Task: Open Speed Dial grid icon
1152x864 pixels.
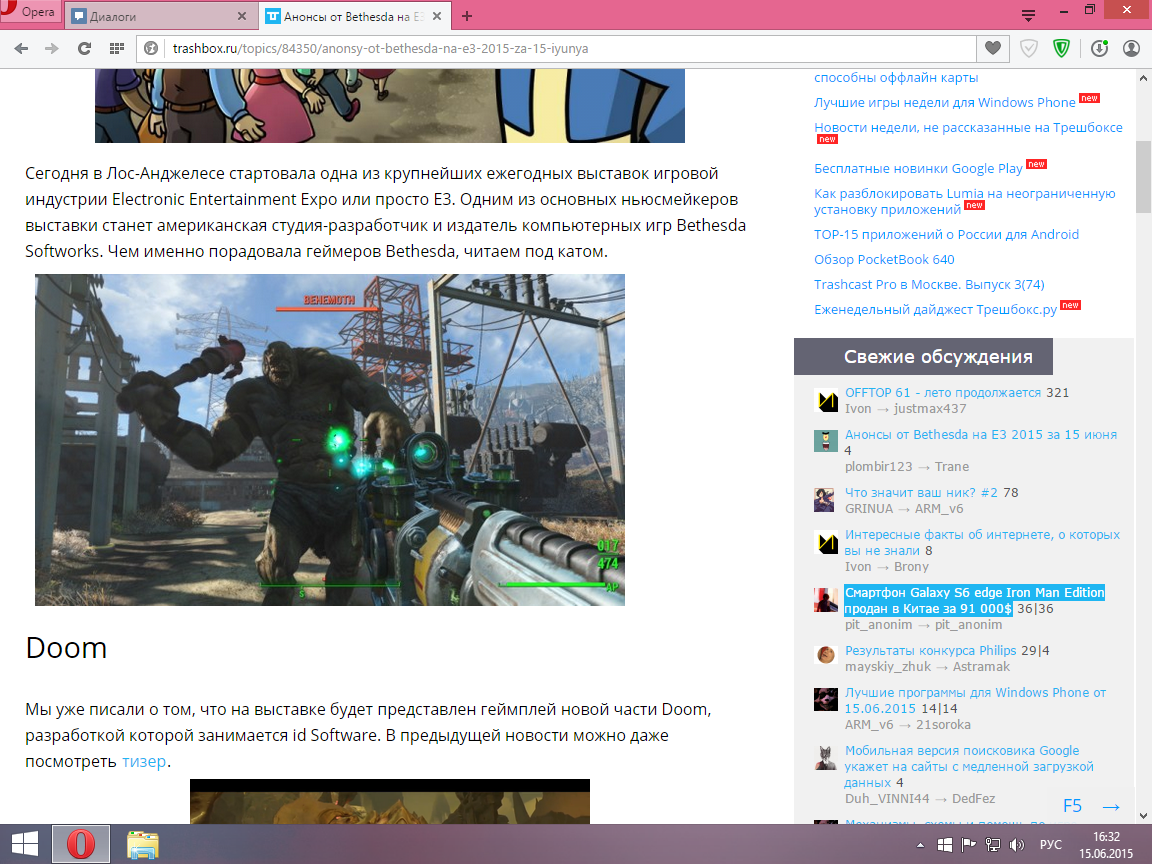Action: click(116, 48)
